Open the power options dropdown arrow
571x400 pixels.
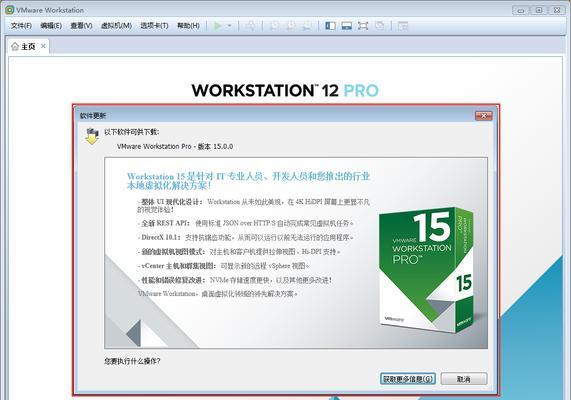coord(229,26)
